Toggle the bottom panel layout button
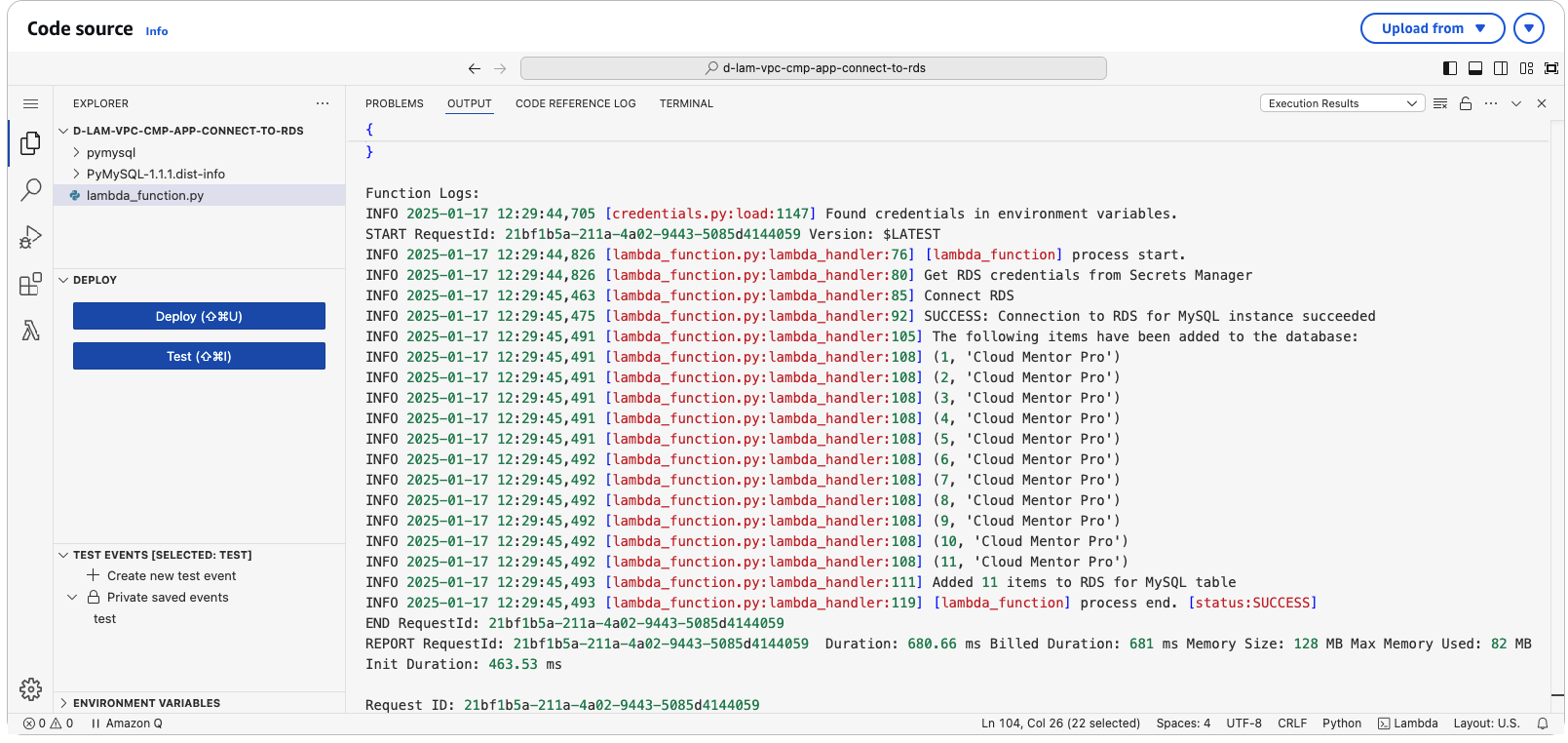This screenshot has height=743, width=1568. click(1475, 68)
